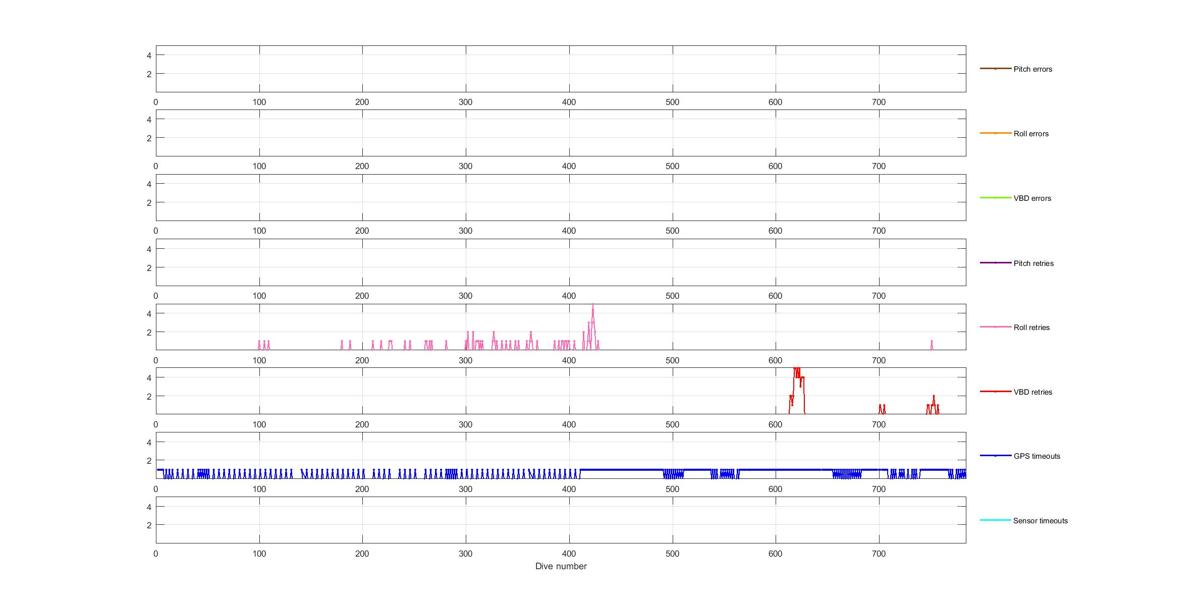Click the red VBD retries legend line
The height and width of the screenshot is (611, 1200).
coord(995,392)
